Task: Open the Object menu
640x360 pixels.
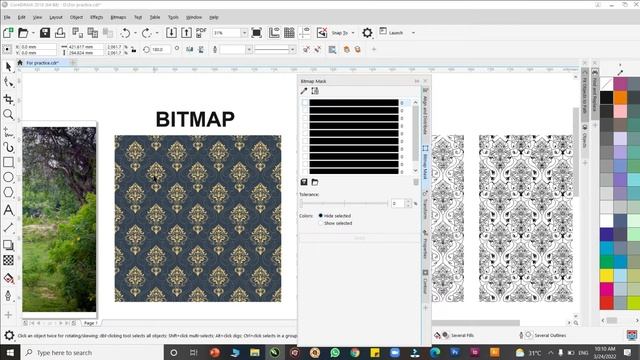Action: click(76, 17)
